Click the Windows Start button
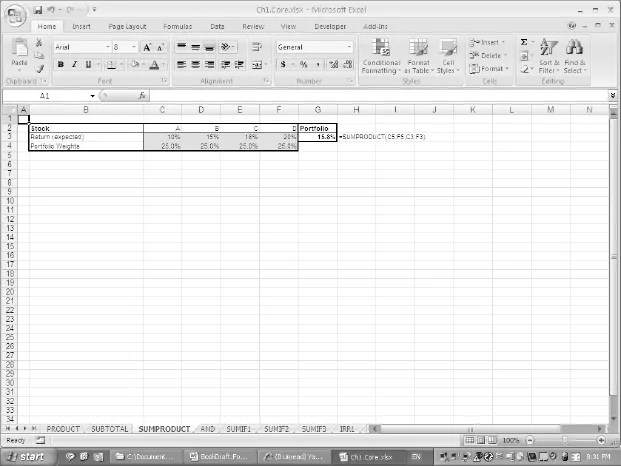This screenshot has height=466, width=621. [x=27, y=456]
